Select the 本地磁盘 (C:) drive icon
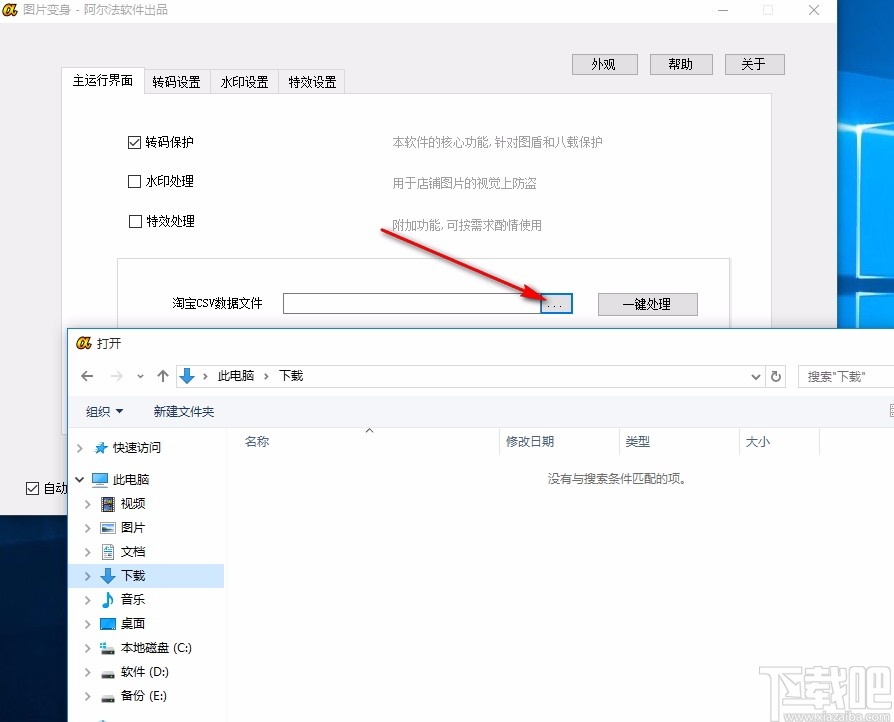The image size is (894, 722). tap(107, 647)
